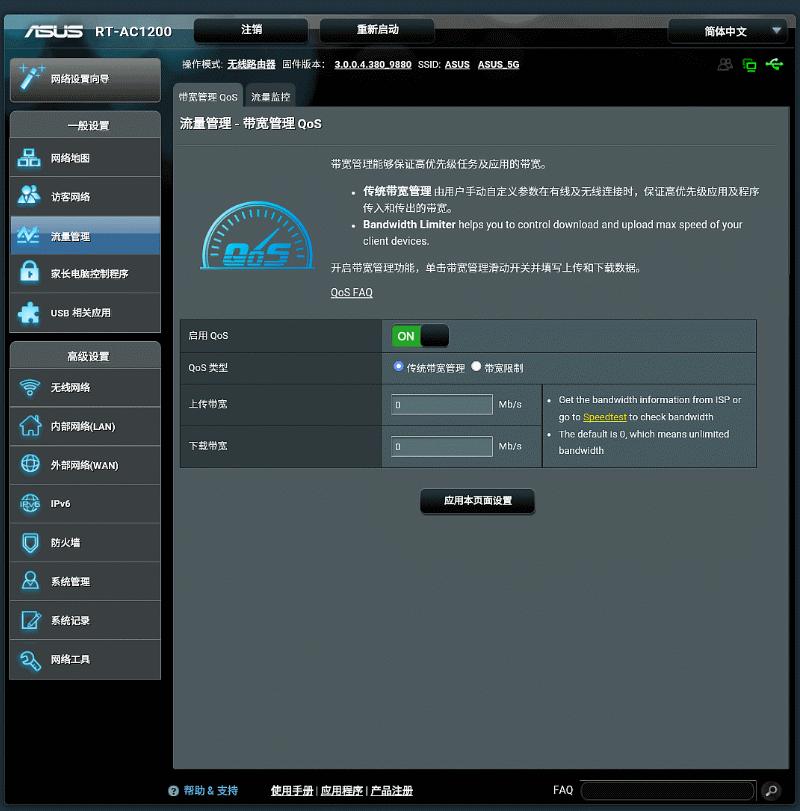Select the 带宽管理 QoS tab

[209, 96]
